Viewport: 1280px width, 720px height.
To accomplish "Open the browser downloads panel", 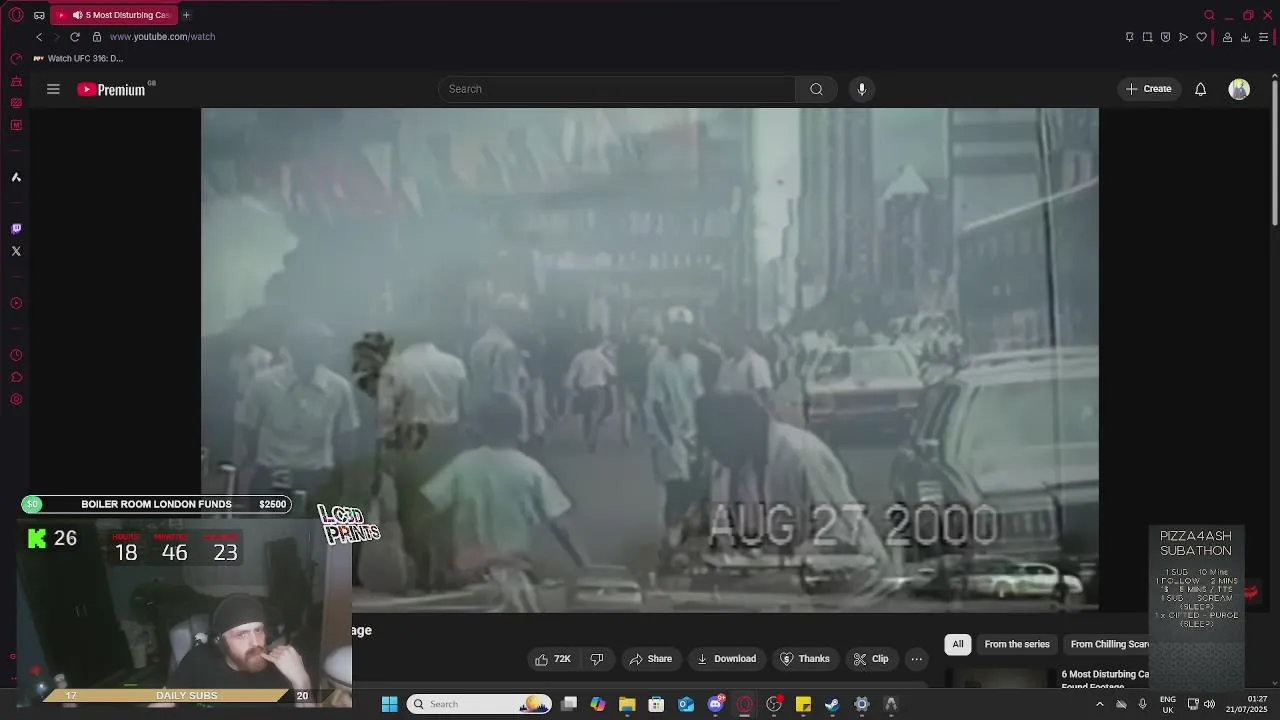I will [x=1246, y=37].
